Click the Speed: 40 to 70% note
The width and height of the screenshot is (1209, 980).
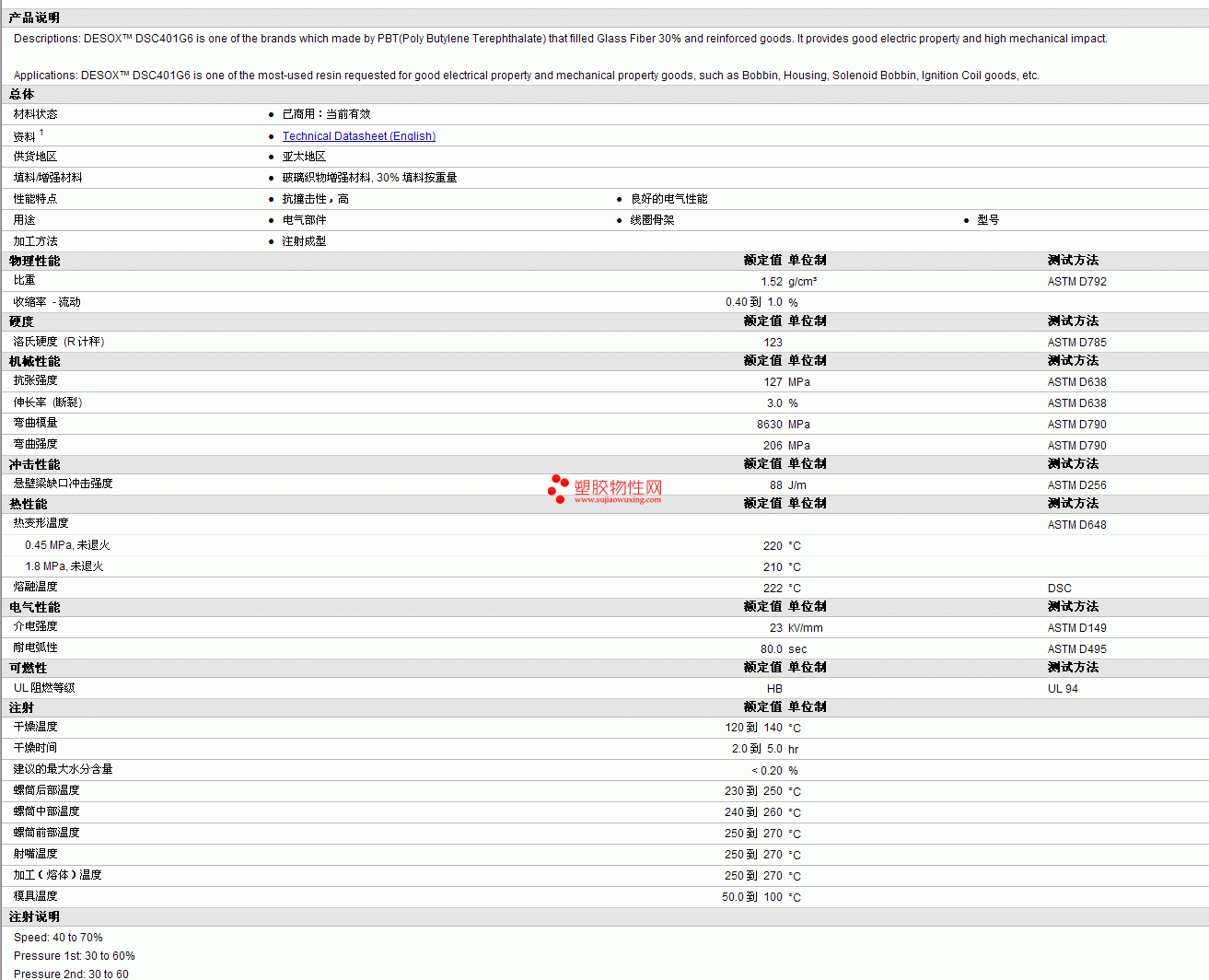pyautogui.click(x=58, y=938)
